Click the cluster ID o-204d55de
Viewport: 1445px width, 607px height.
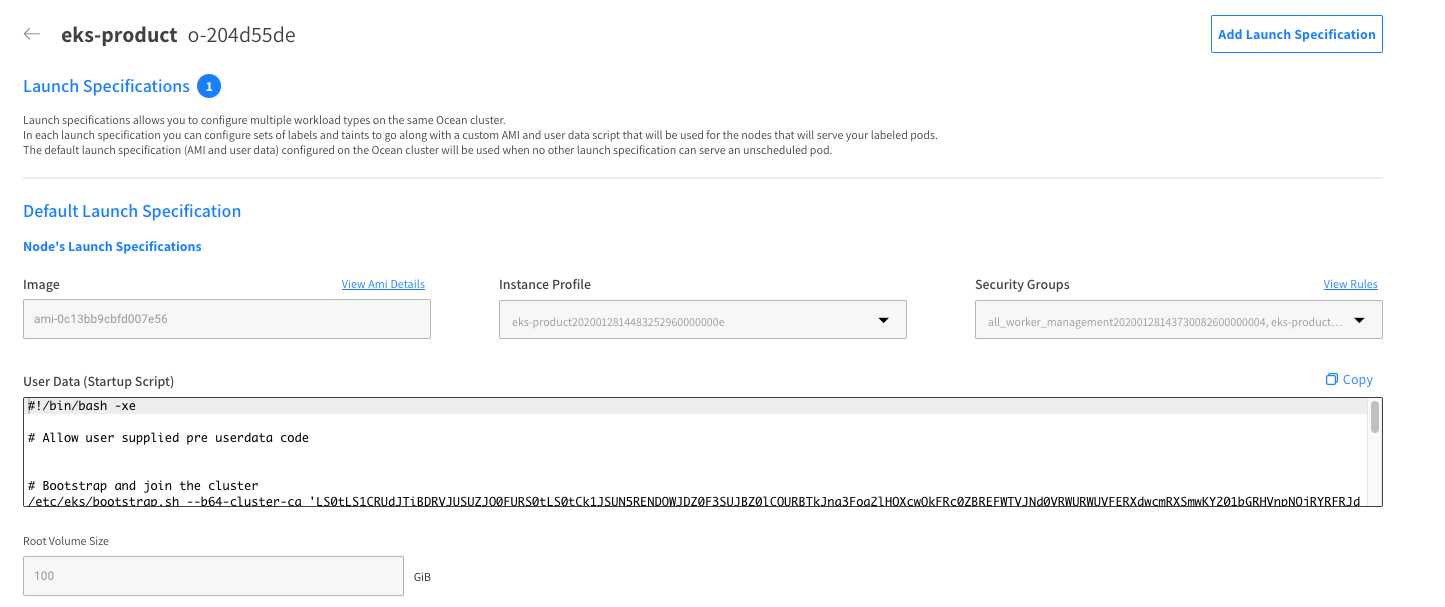[241, 35]
